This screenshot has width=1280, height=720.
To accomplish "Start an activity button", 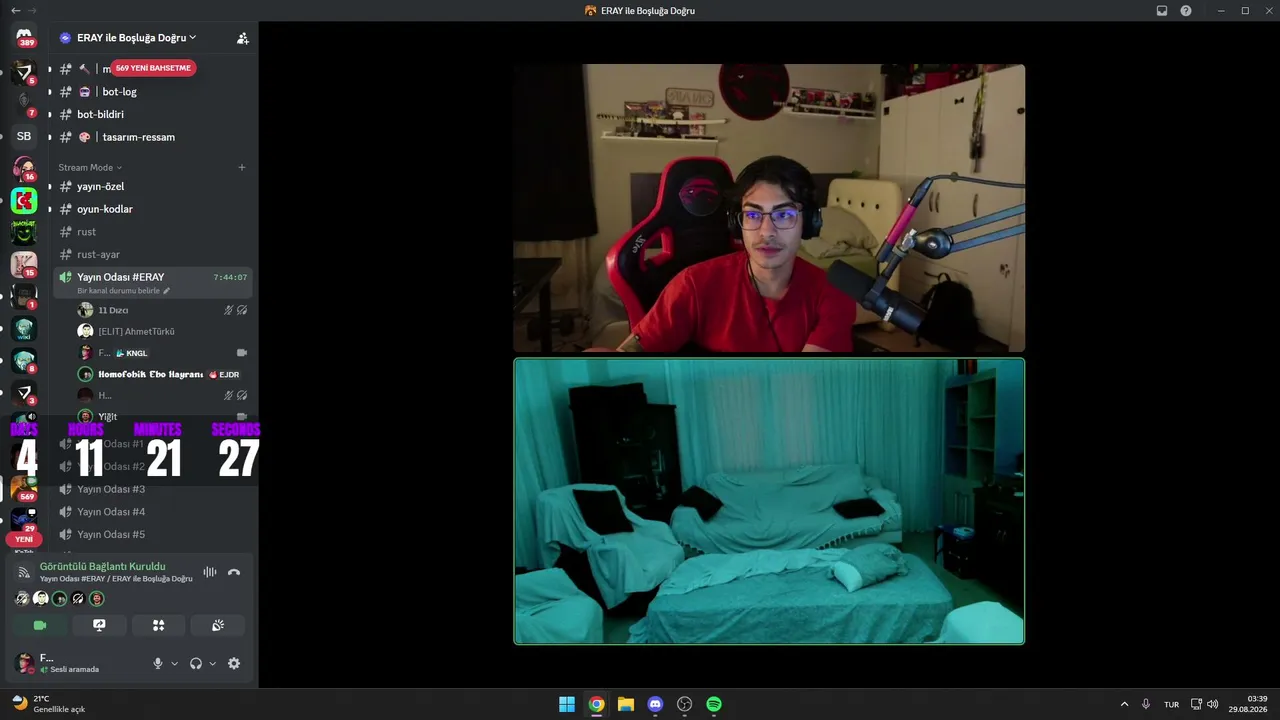I will tap(158, 625).
